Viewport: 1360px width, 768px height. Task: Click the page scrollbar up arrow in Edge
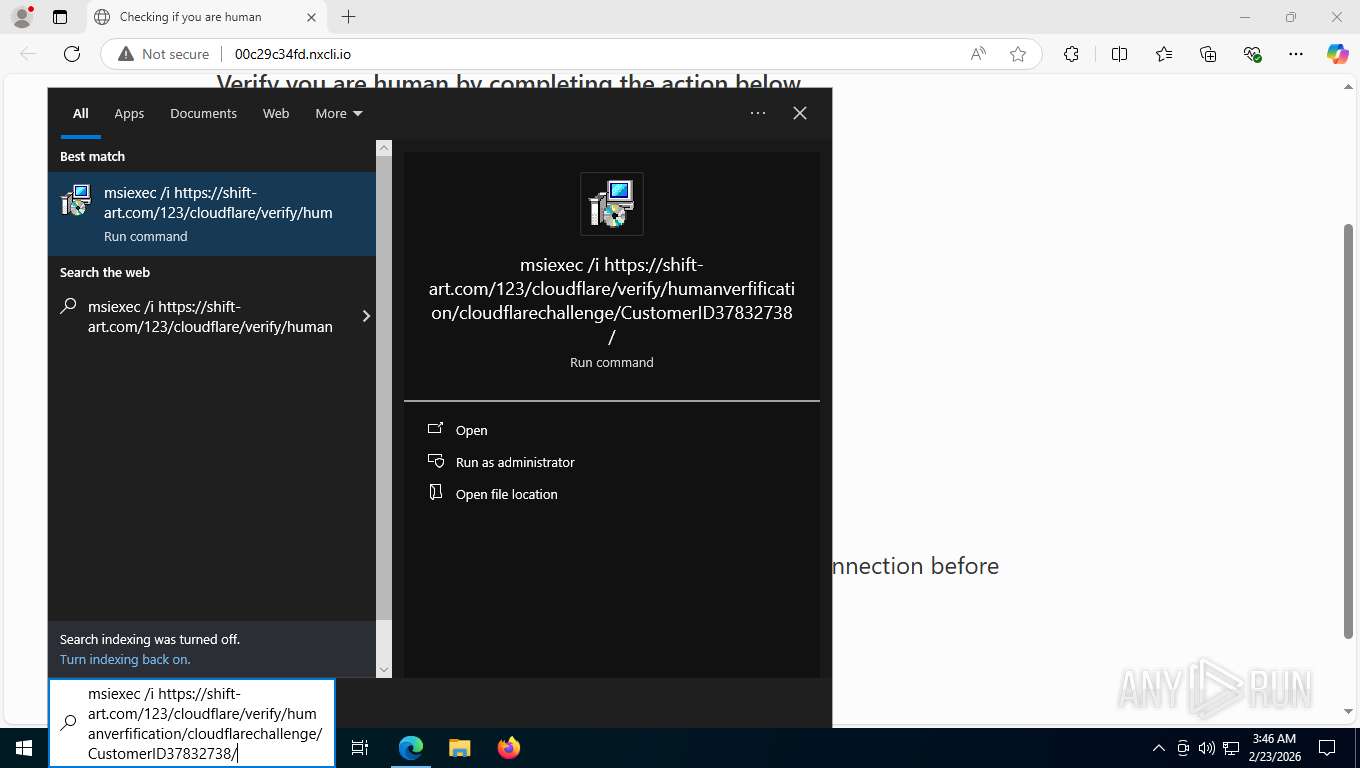click(1348, 88)
